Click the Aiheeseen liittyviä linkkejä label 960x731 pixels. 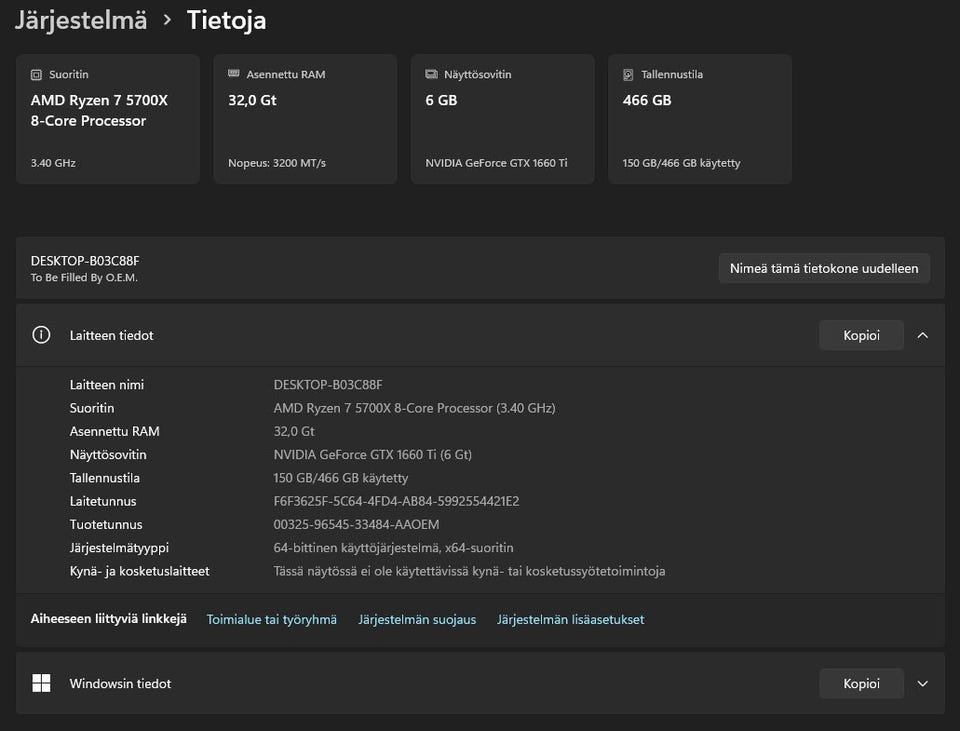[108, 619]
